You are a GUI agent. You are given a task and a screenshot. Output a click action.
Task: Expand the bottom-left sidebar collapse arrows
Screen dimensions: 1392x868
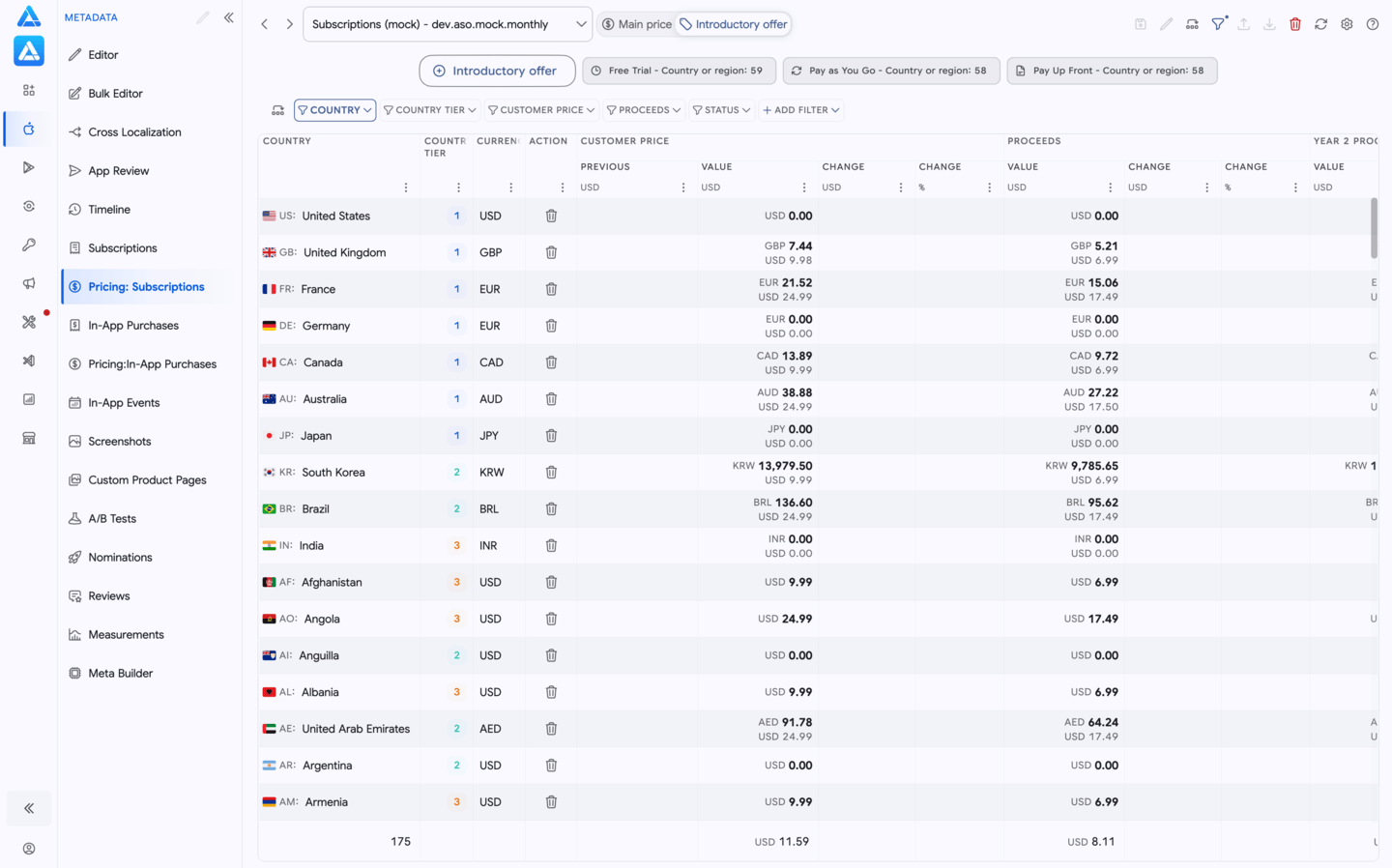tap(29, 808)
